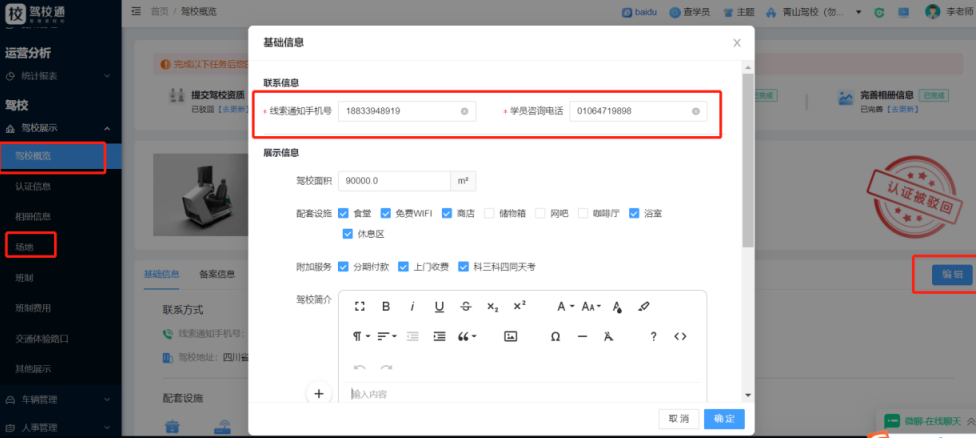This screenshot has height=438, width=976.
Task: Insert an image via editor toolbar
Action: pos(510,336)
